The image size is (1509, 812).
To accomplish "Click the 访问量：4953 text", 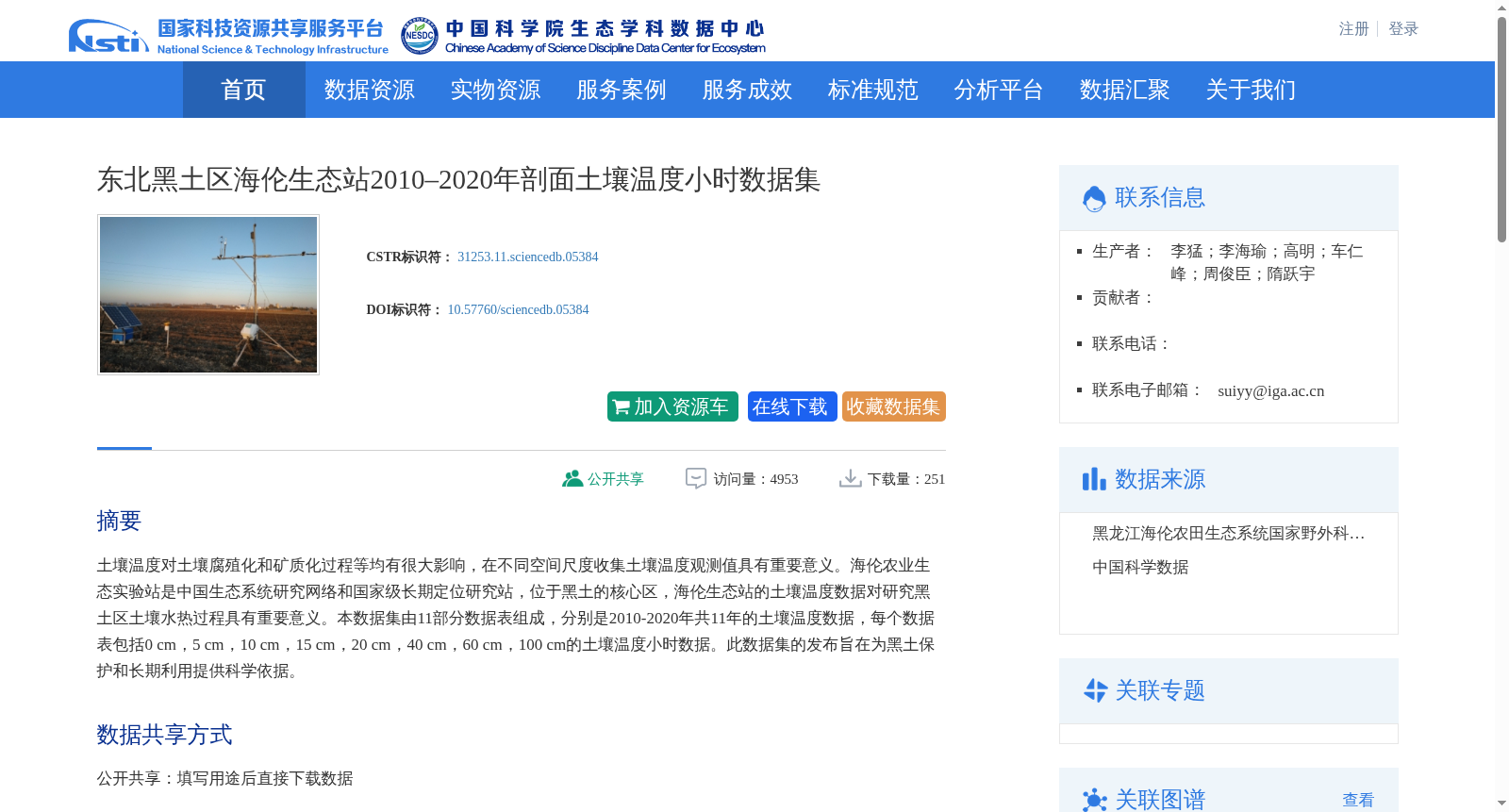I will (x=755, y=479).
